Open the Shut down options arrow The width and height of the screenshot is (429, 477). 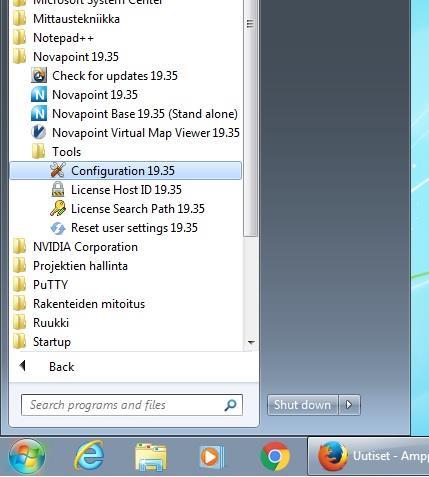pos(349,405)
